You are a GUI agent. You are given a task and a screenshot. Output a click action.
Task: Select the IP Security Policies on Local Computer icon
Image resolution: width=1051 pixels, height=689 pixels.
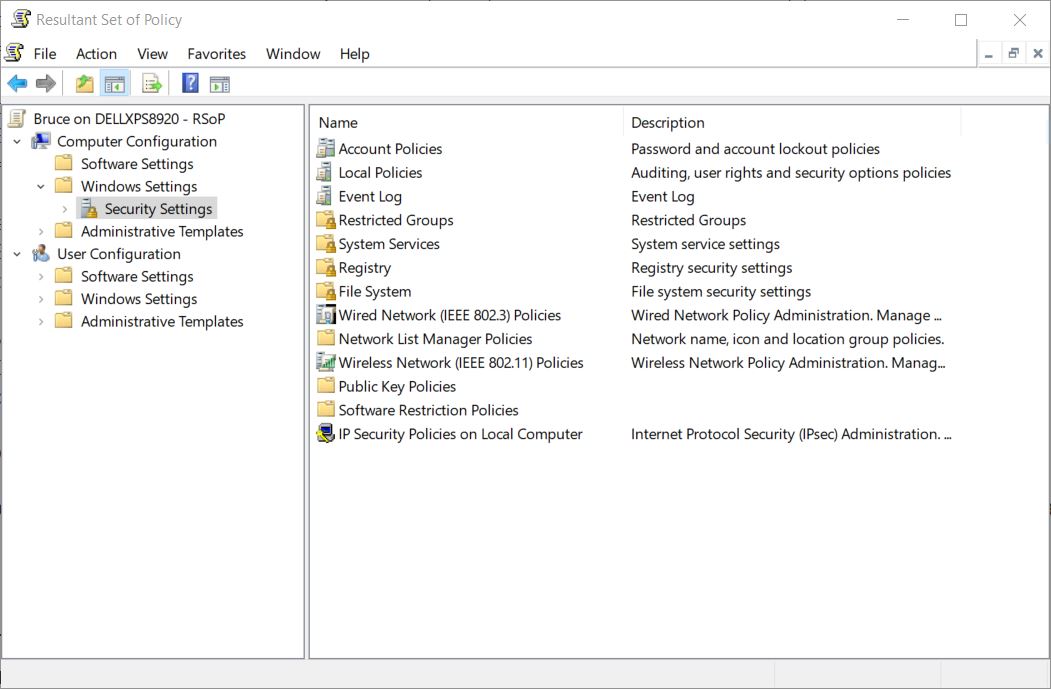[x=325, y=434]
